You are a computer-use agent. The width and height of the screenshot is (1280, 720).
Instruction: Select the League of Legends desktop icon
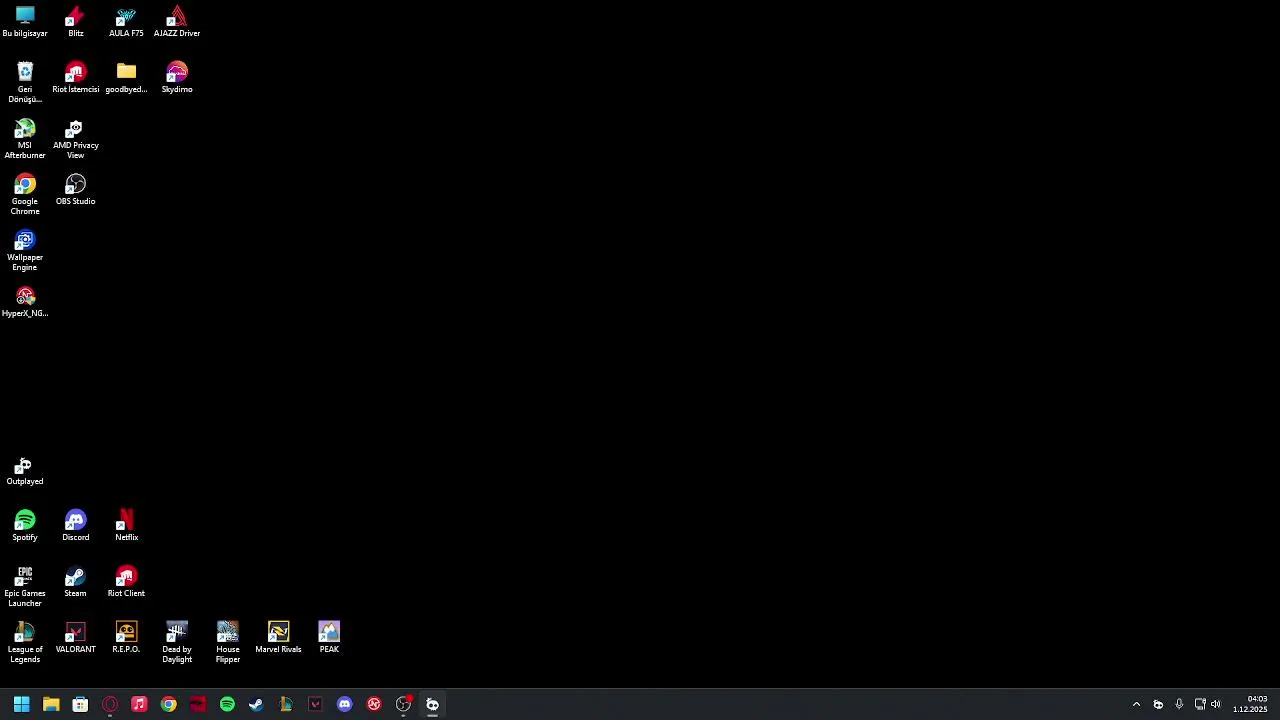click(x=25, y=643)
